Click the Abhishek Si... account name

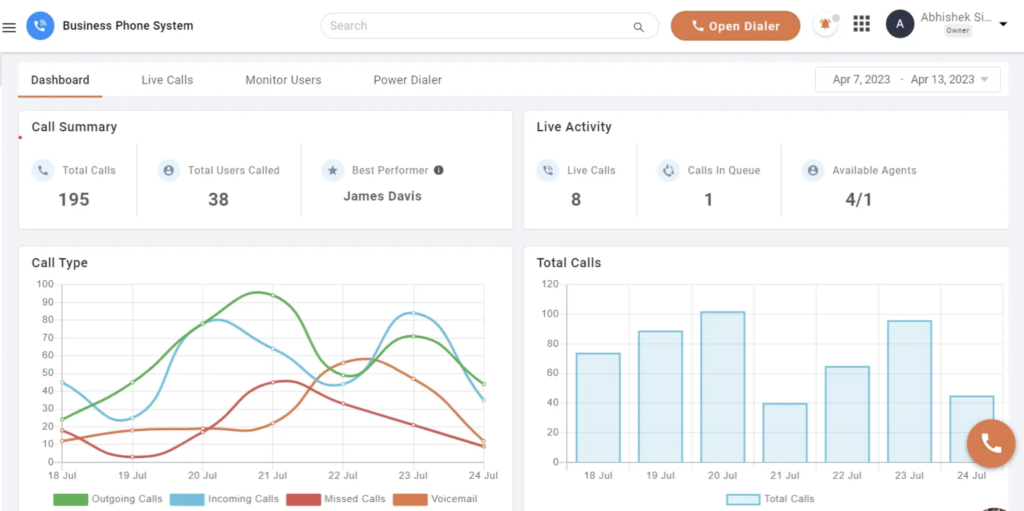click(x=956, y=17)
